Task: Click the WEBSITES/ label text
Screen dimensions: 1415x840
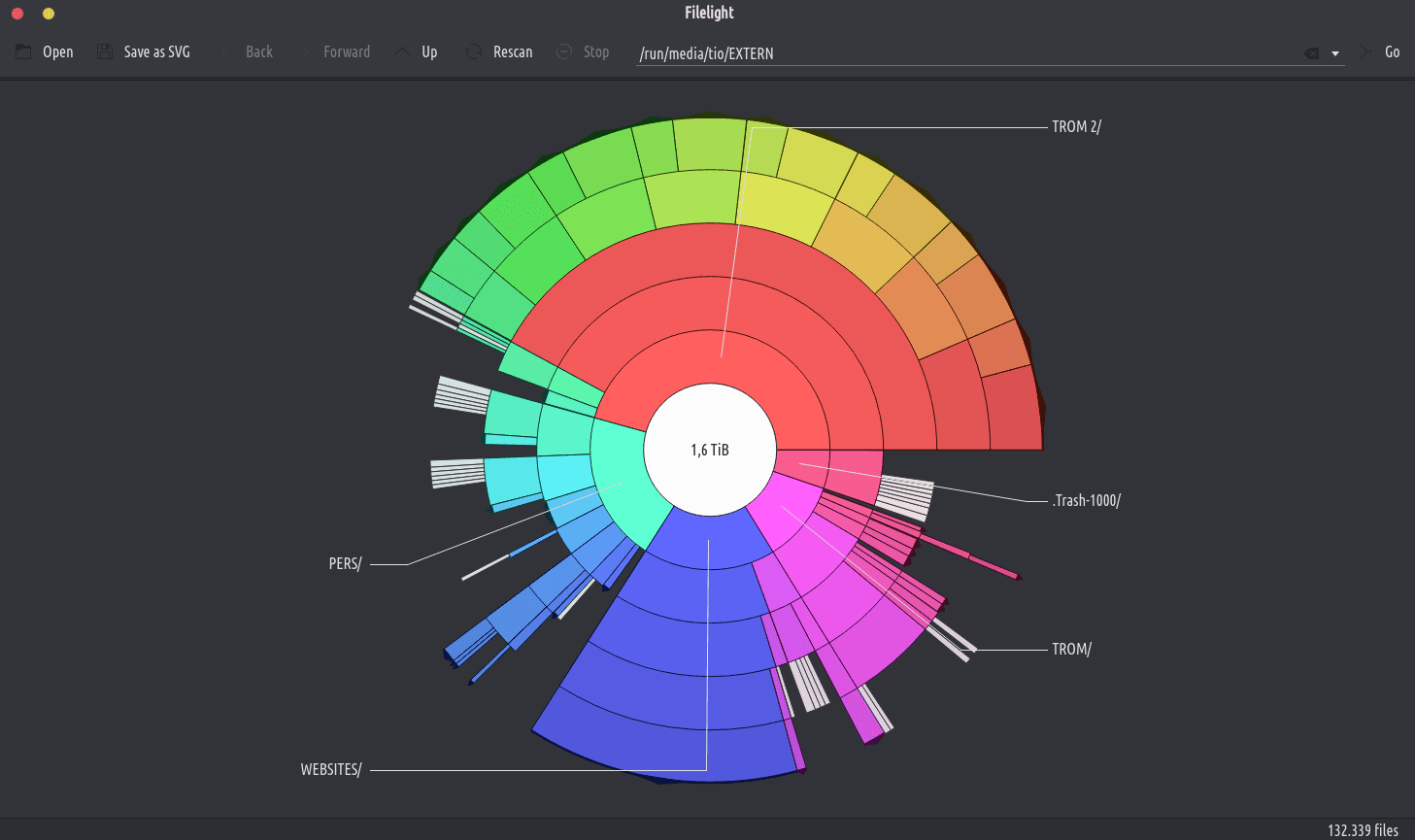Action: tap(330, 770)
